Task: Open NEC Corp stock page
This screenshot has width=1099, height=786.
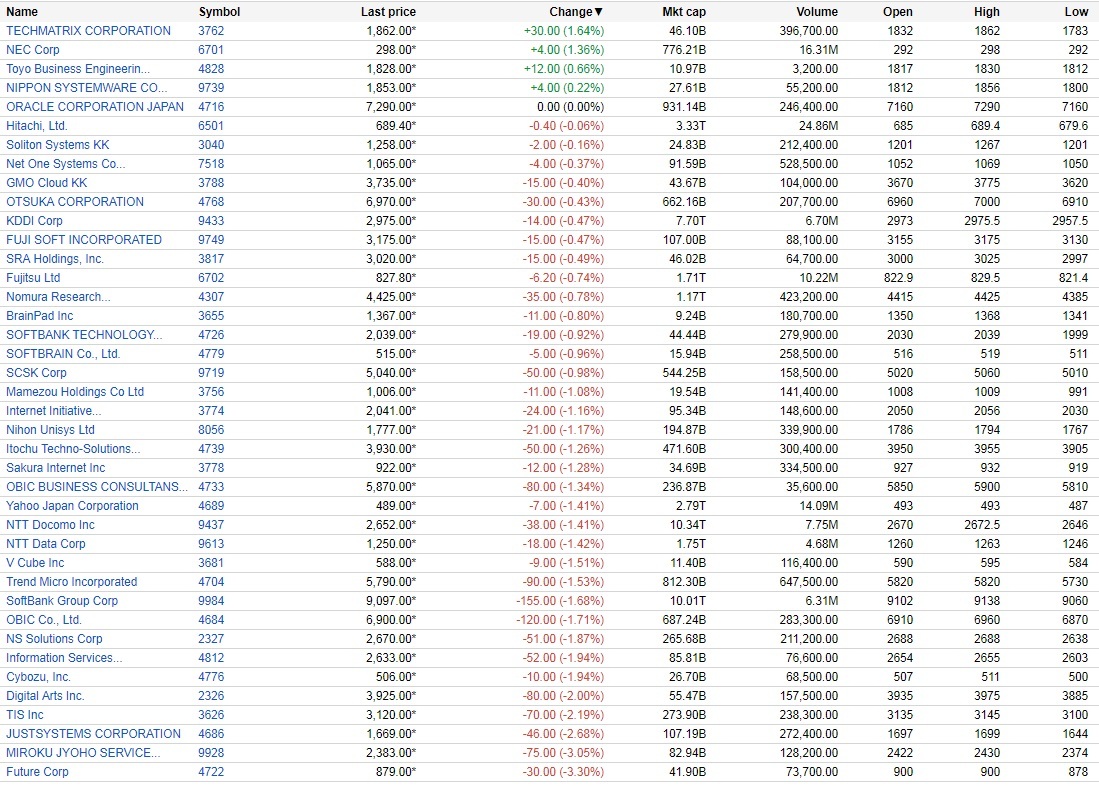Action: click(x=33, y=50)
